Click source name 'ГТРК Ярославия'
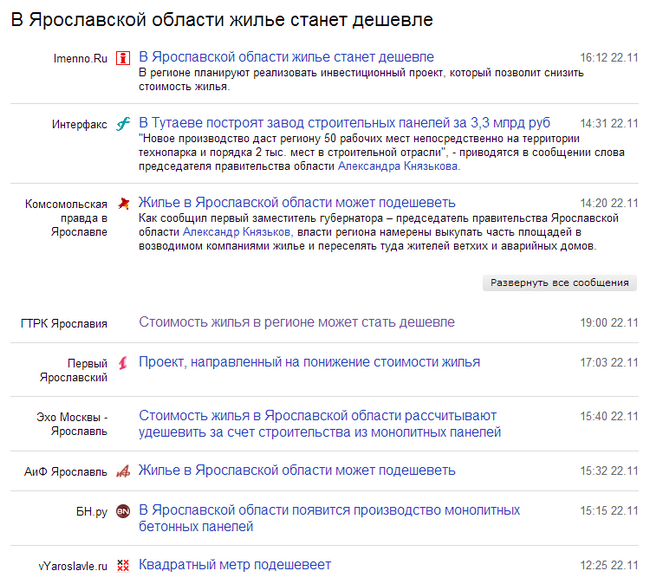This screenshot has height=578, width=650. (64, 323)
